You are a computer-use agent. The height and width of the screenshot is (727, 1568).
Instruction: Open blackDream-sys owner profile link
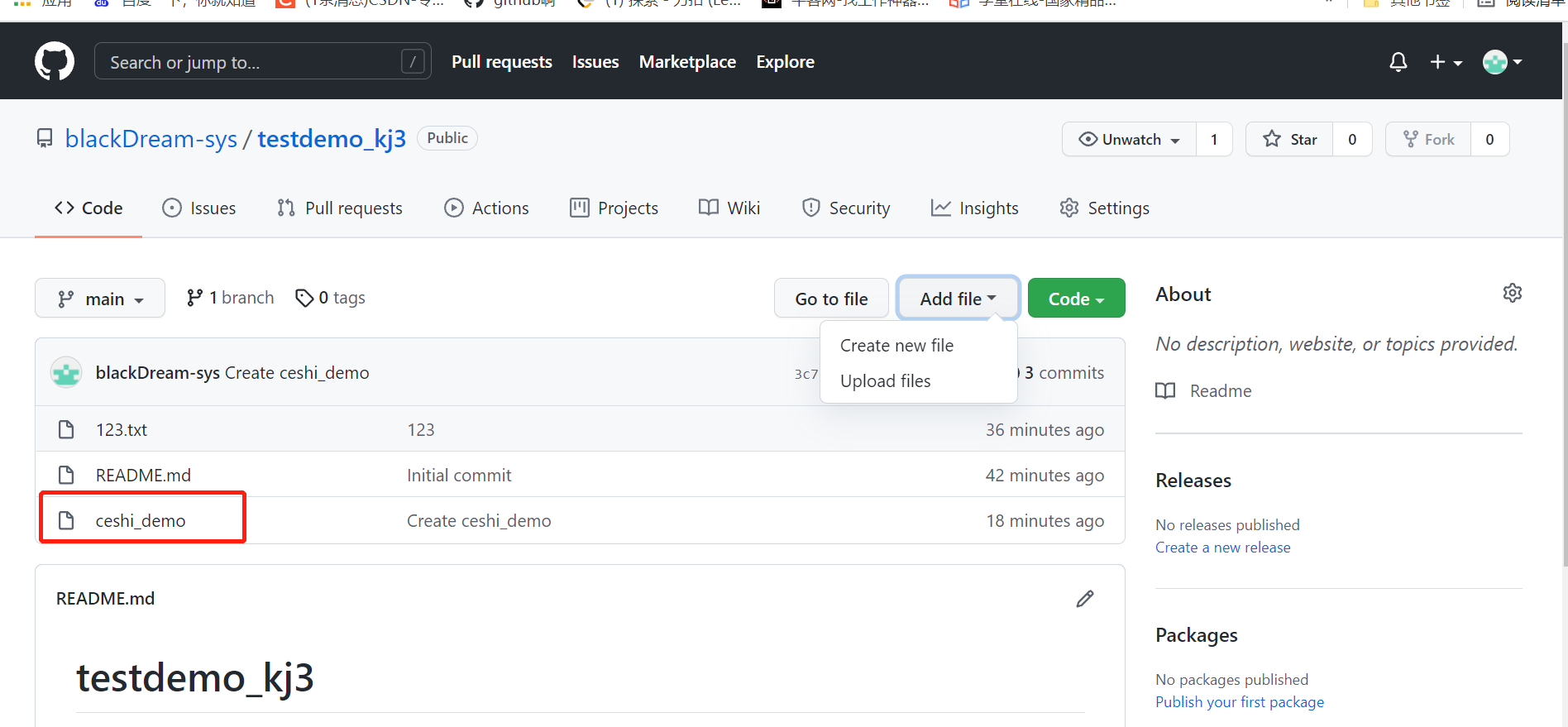click(x=151, y=139)
